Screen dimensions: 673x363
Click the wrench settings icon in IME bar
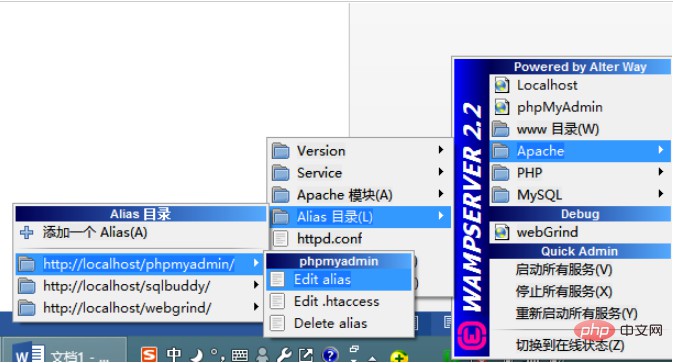(284, 355)
